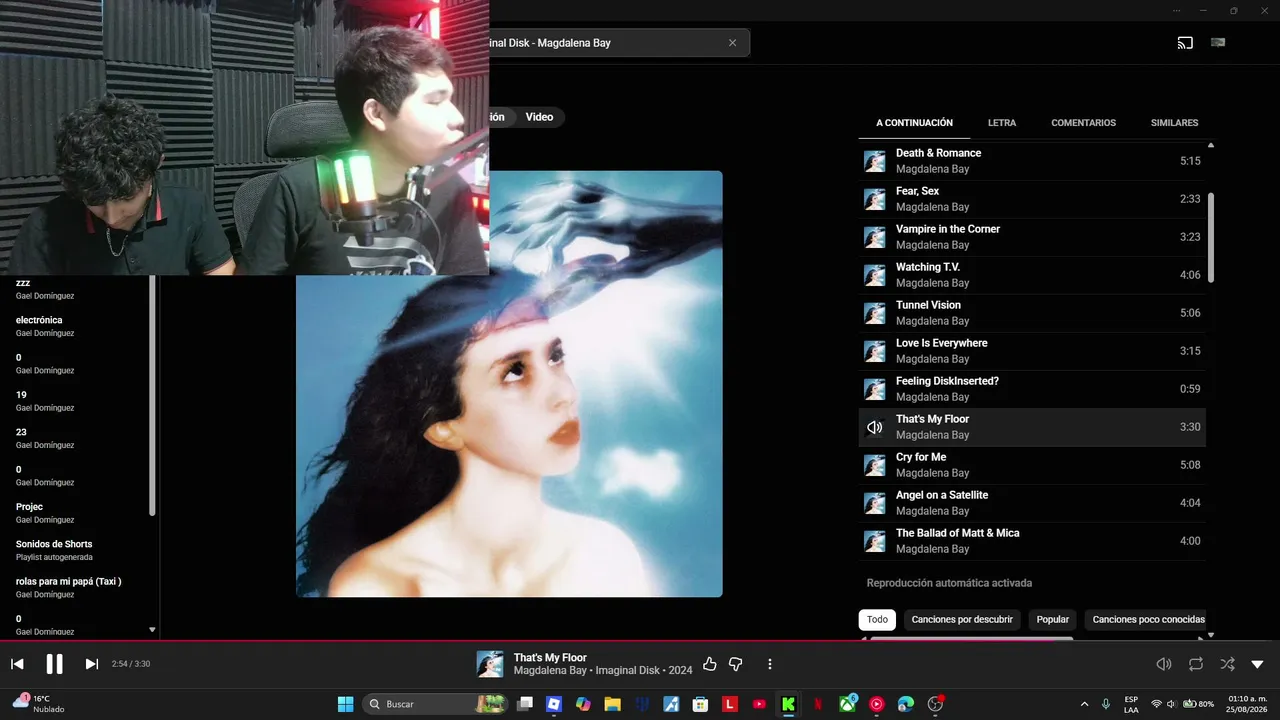Play Angel on a Satellite from the queue
The height and width of the screenshot is (720, 1280).
(1032, 503)
